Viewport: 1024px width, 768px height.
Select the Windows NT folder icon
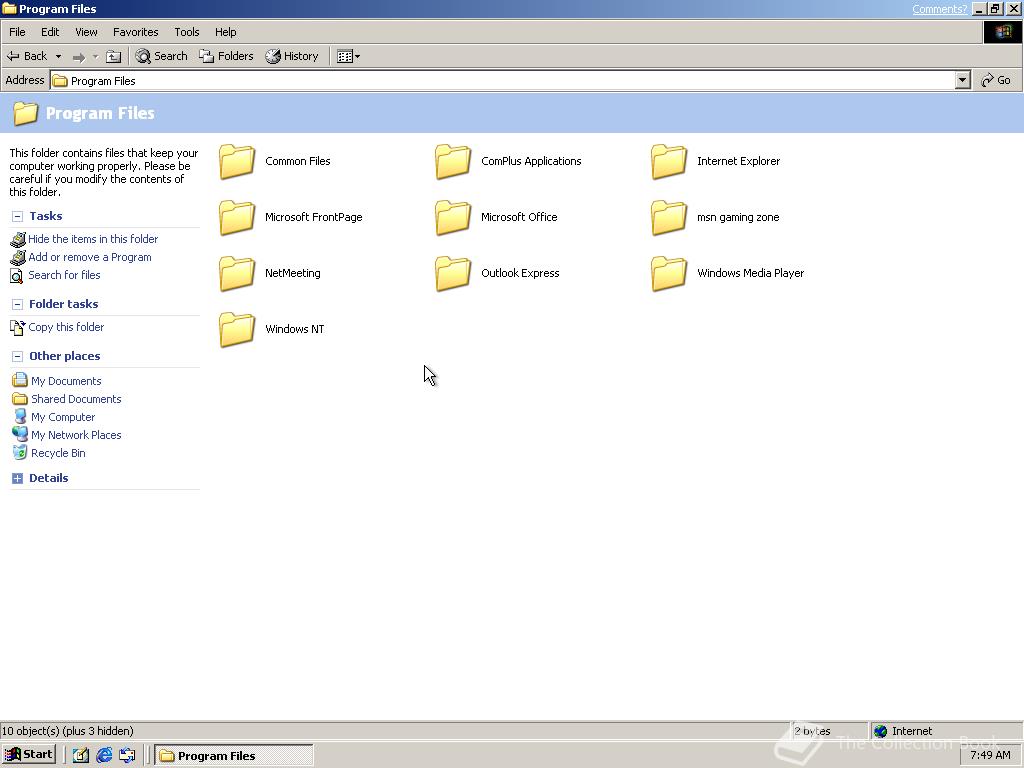click(x=236, y=329)
